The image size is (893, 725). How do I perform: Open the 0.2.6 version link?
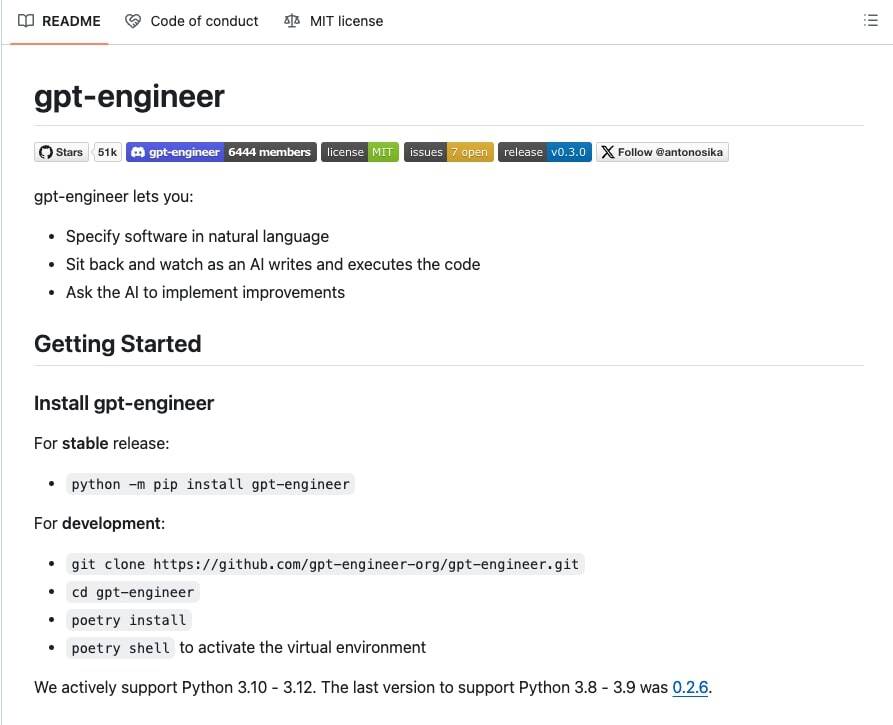(x=692, y=687)
